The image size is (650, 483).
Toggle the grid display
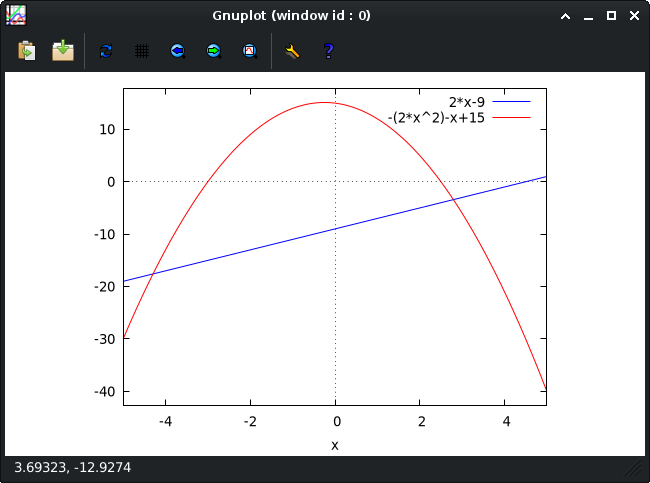point(142,51)
